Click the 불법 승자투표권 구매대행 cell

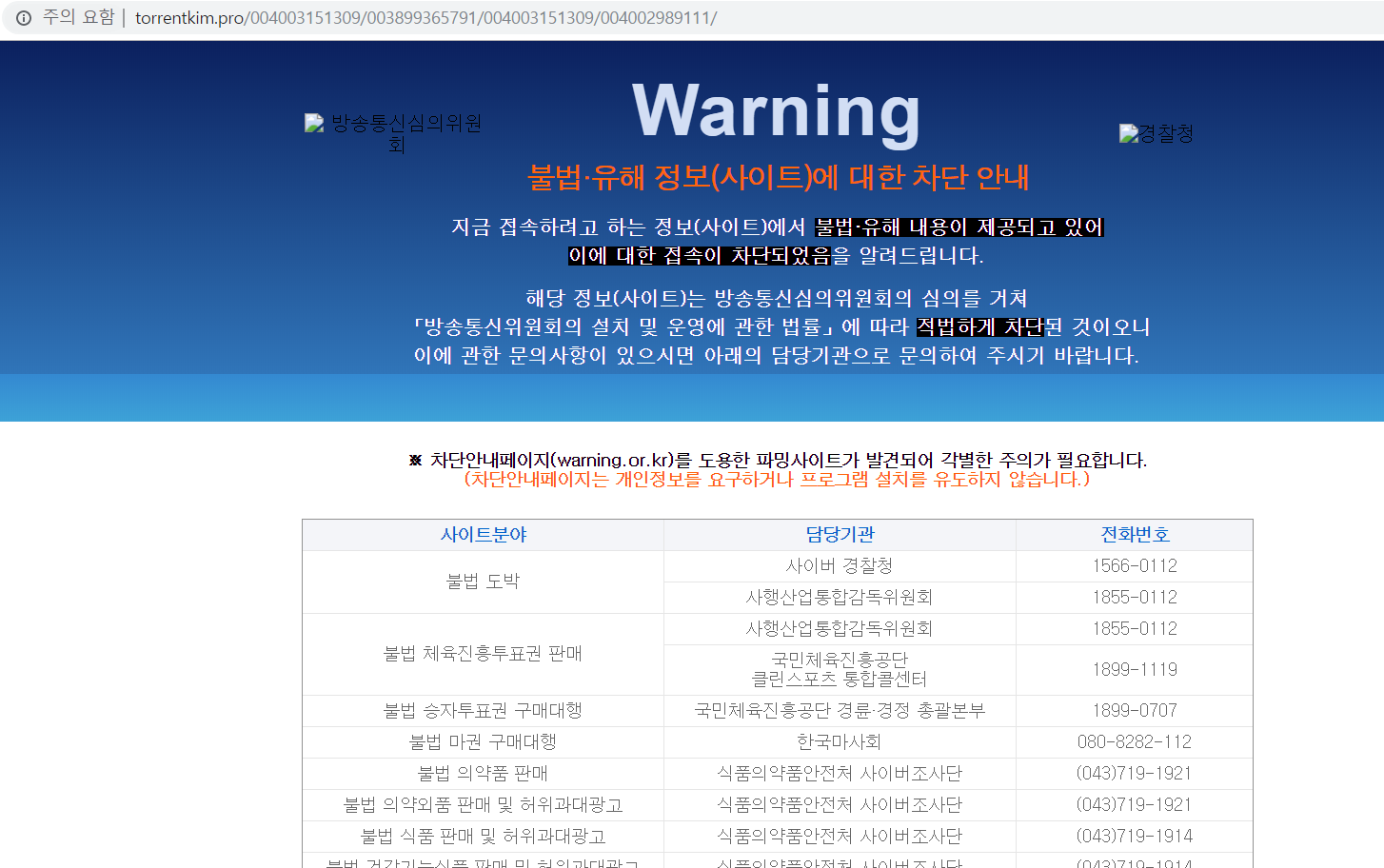[x=483, y=711]
